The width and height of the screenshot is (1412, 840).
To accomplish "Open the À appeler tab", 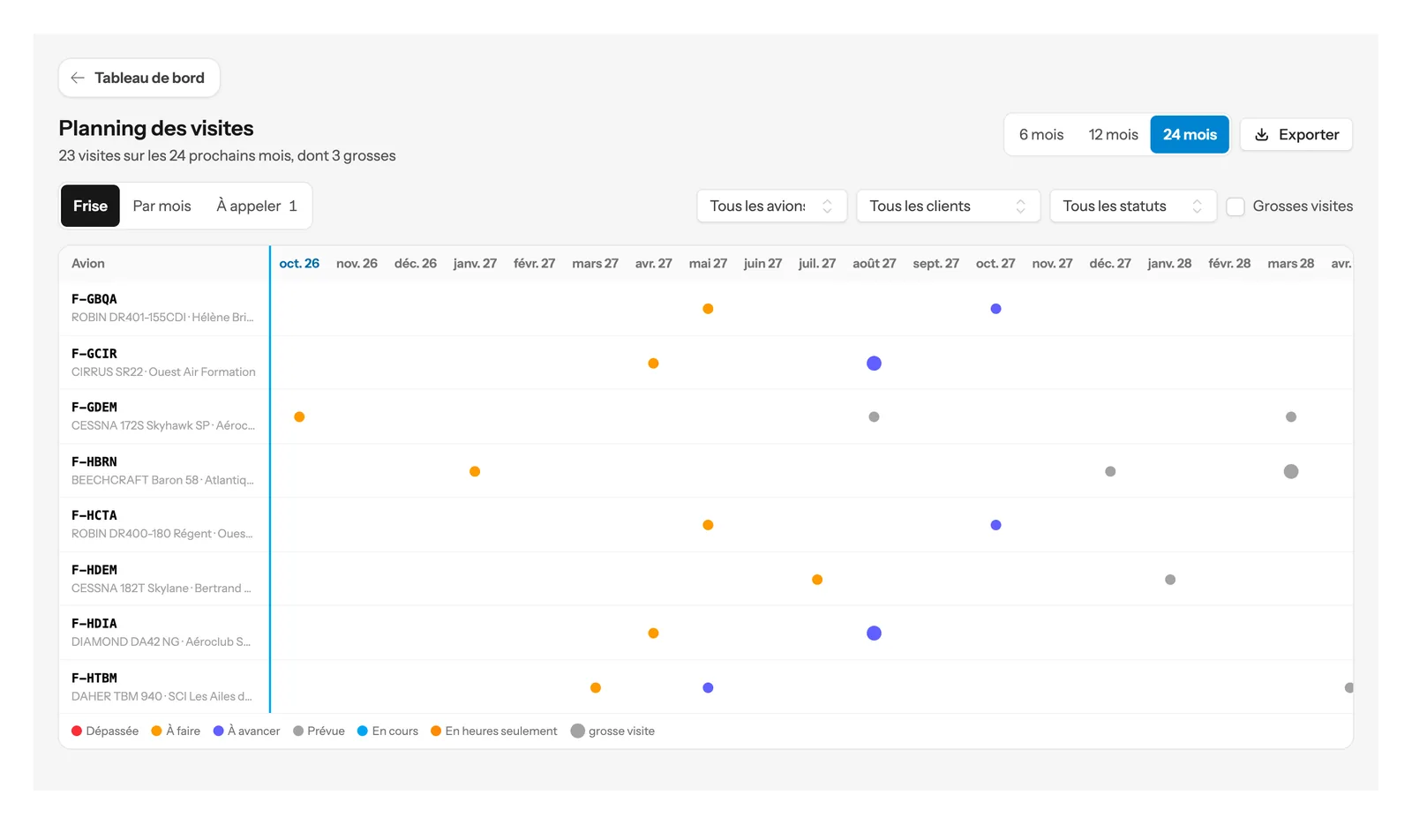I will click(257, 206).
